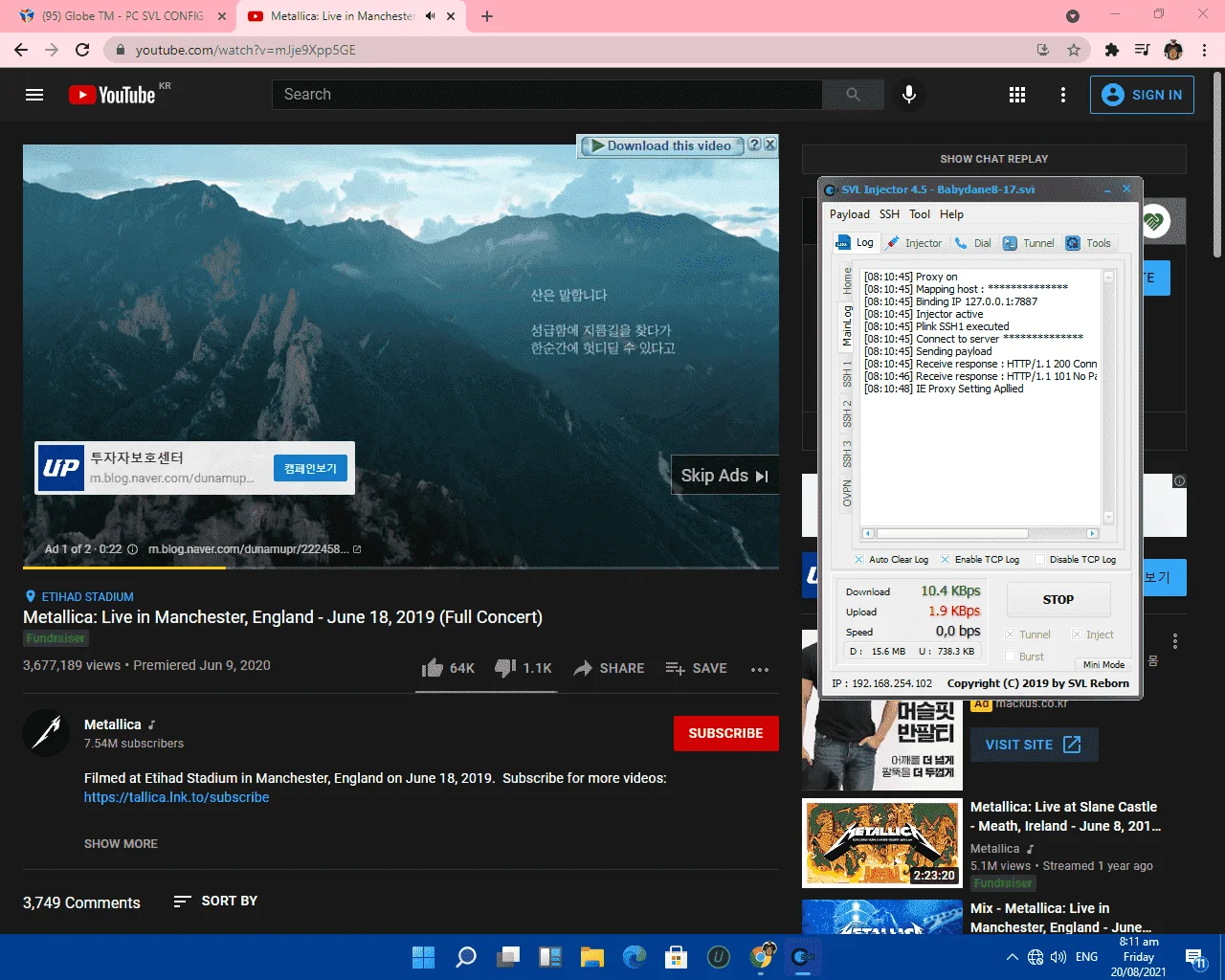The height and width of the screenshot is (980, 1225).
Task: Click in YouTube Search field
Action: click(547, 95)
